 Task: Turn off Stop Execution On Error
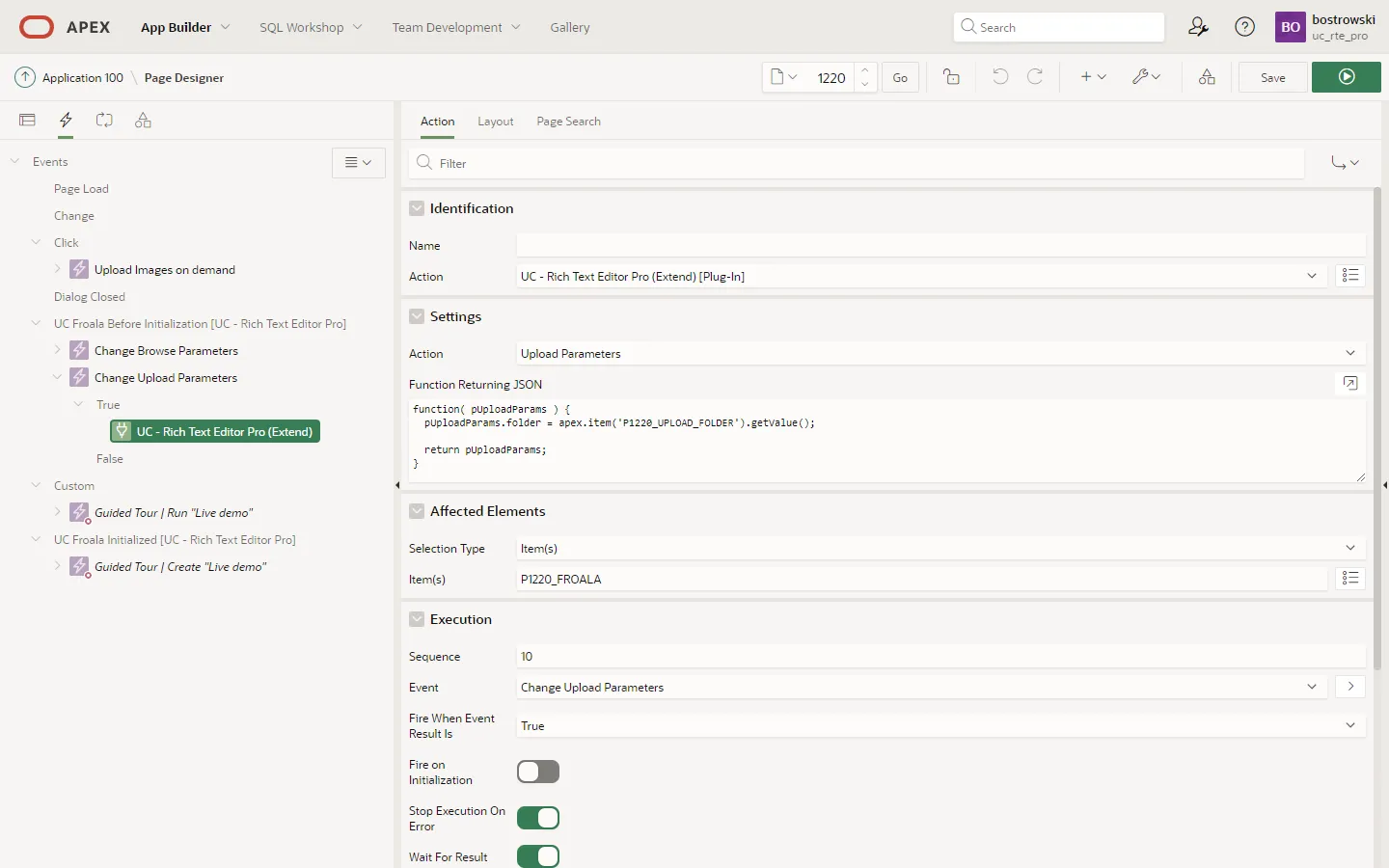(x=538, y=818)
